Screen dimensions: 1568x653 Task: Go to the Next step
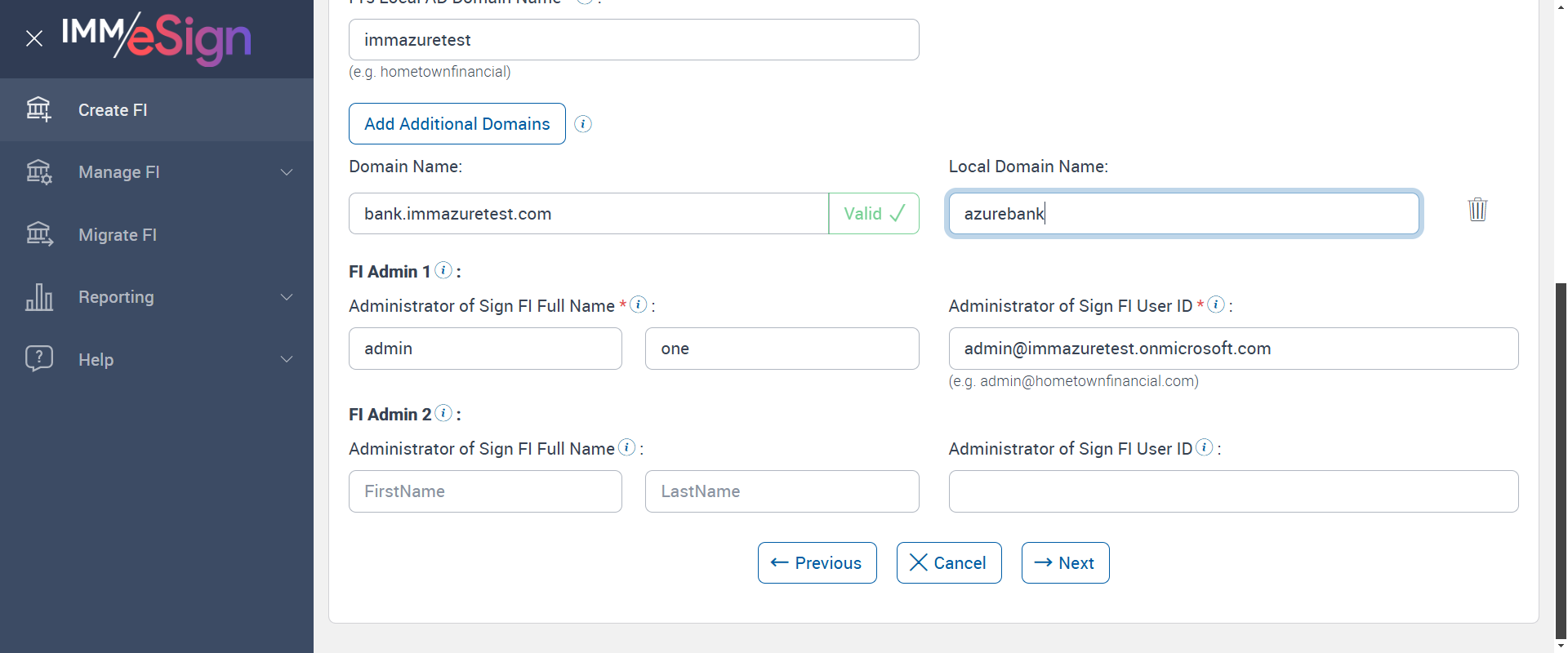pyautogui.click(x=1065, y=563)
